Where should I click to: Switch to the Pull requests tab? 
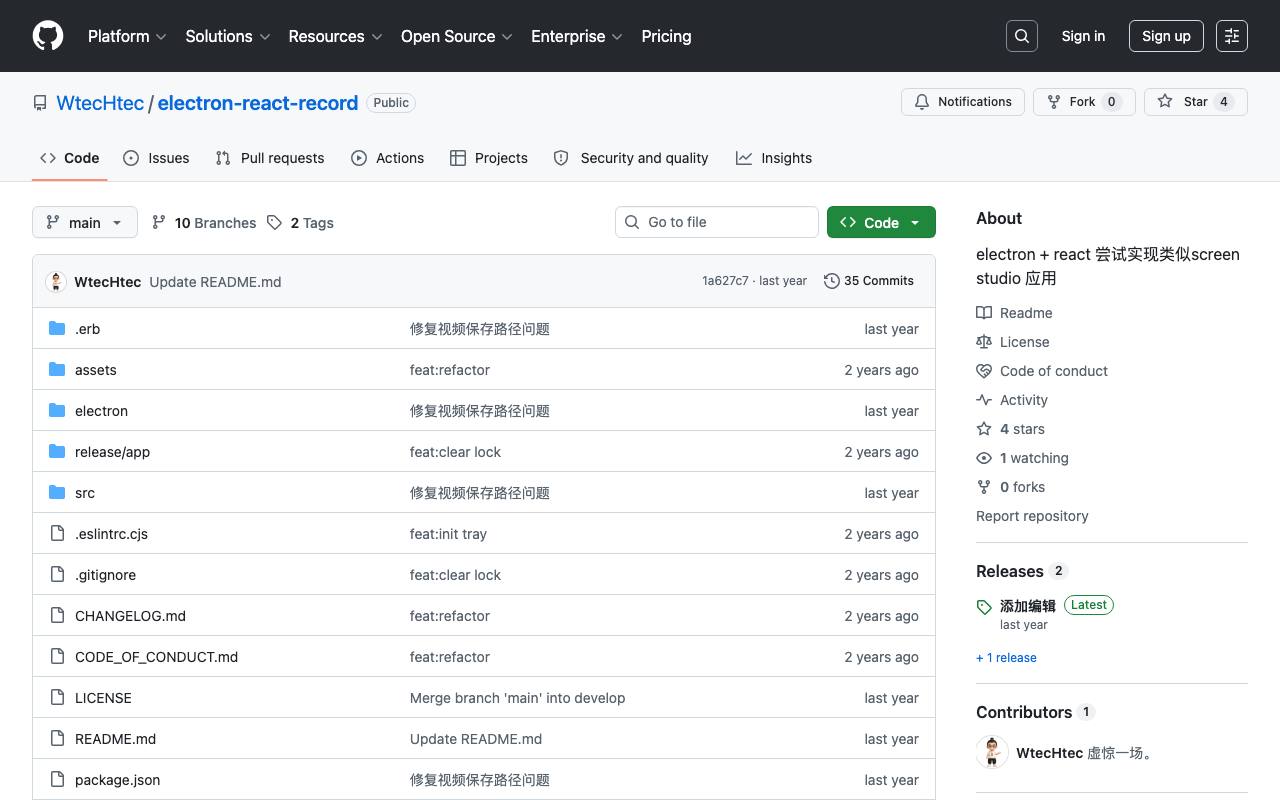coord(270,158)
